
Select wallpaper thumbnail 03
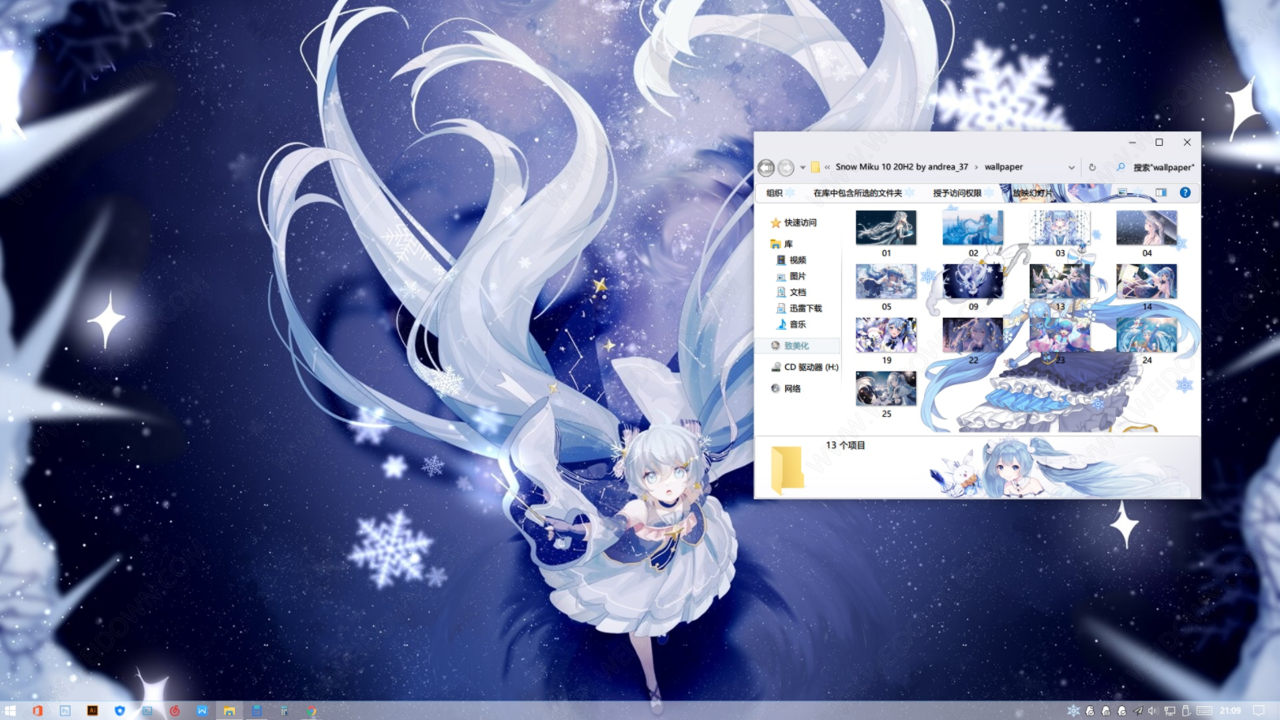coord(1060,228)
